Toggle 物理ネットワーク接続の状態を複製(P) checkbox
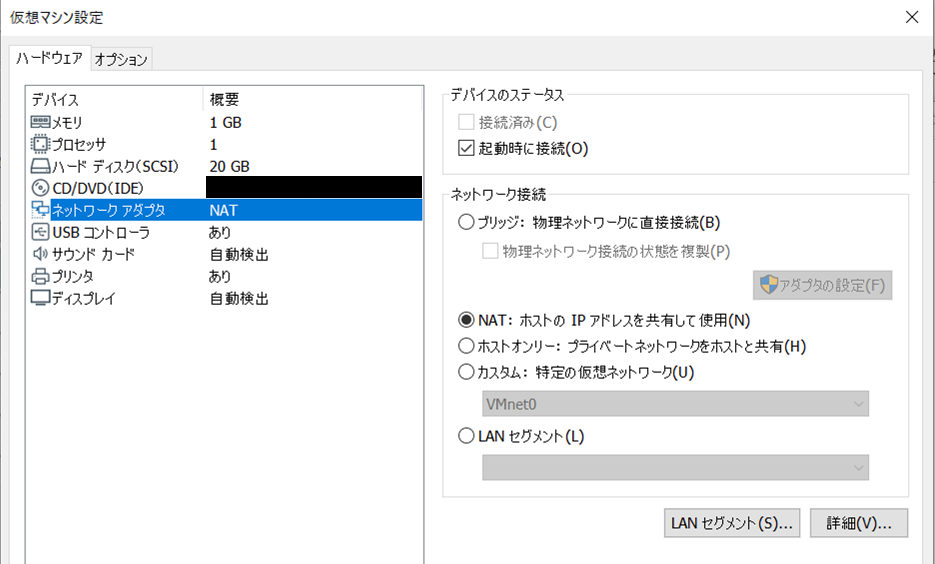The image size is (935, 564). (x=490, y=251)
